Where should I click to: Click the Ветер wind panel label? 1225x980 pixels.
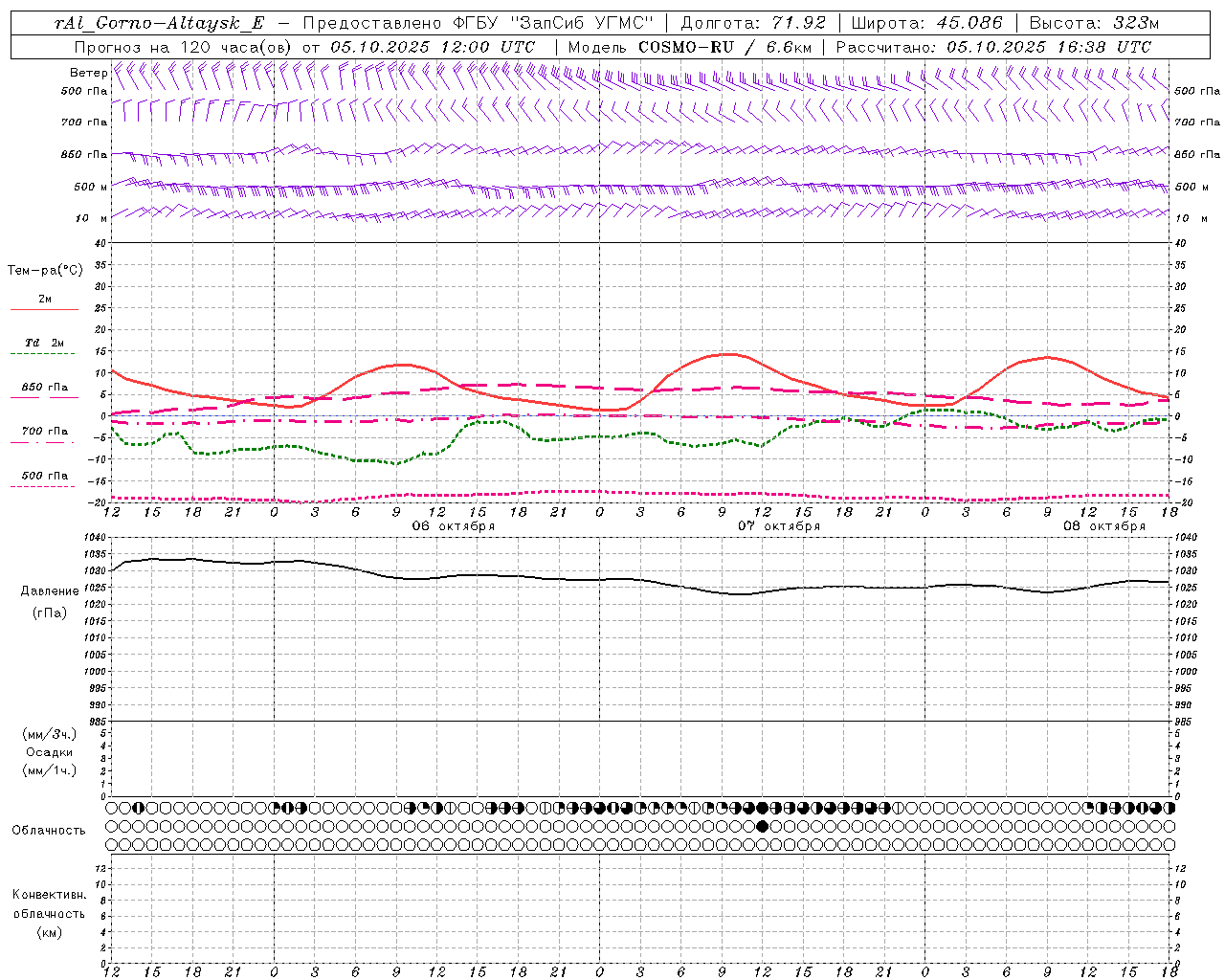88,73
